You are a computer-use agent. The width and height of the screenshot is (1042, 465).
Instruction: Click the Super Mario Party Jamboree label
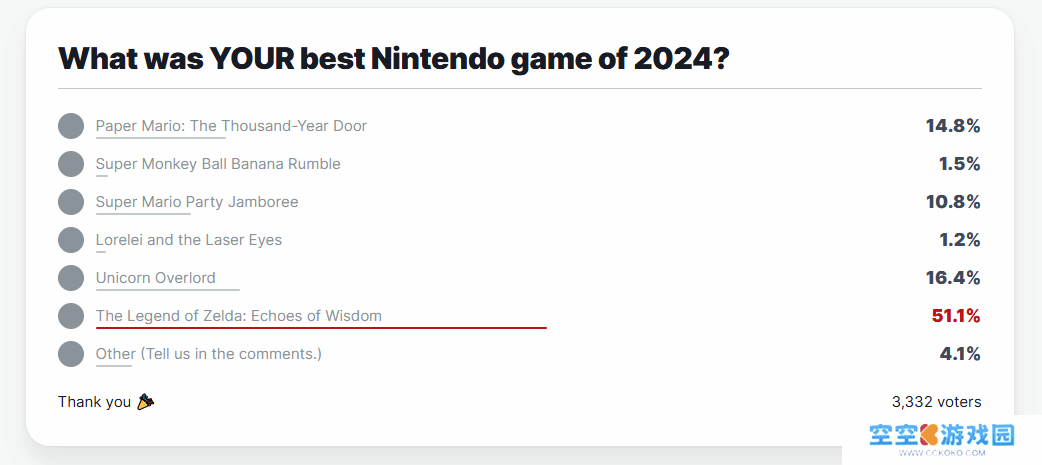pos(197,201)
